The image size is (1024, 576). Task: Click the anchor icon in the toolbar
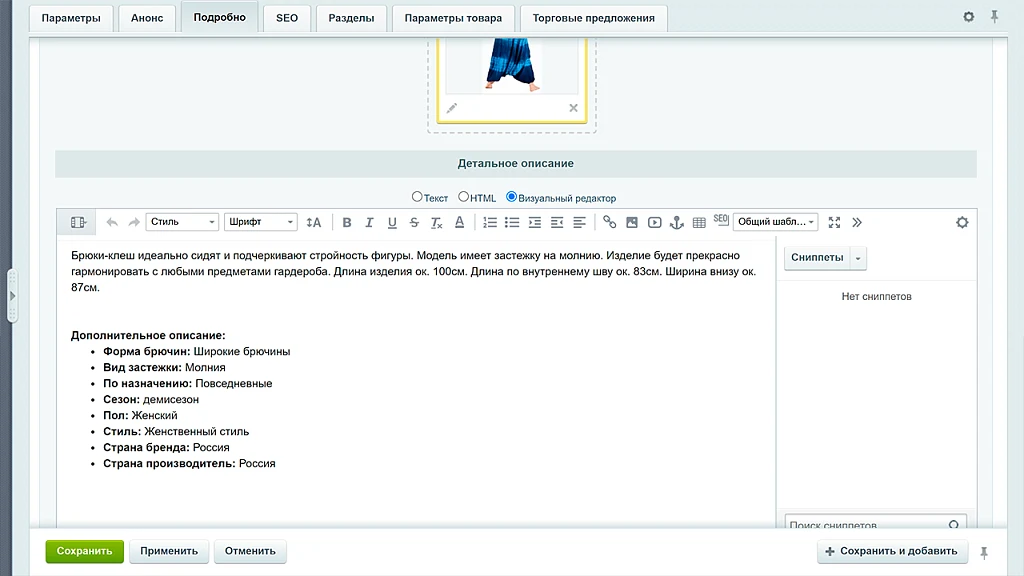pos(677,223)
